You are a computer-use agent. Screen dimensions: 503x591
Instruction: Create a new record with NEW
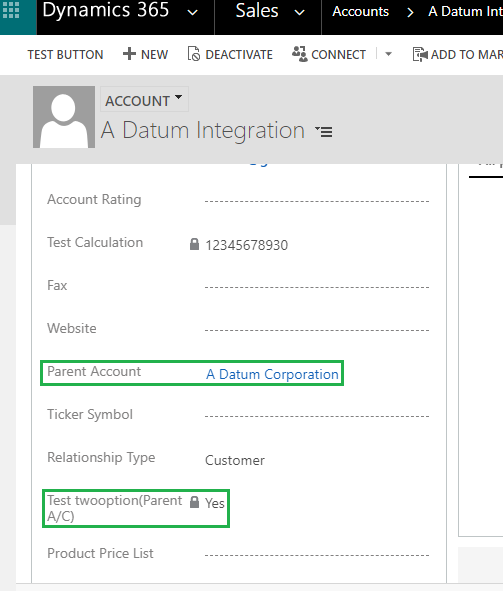(x=154, y=55)
